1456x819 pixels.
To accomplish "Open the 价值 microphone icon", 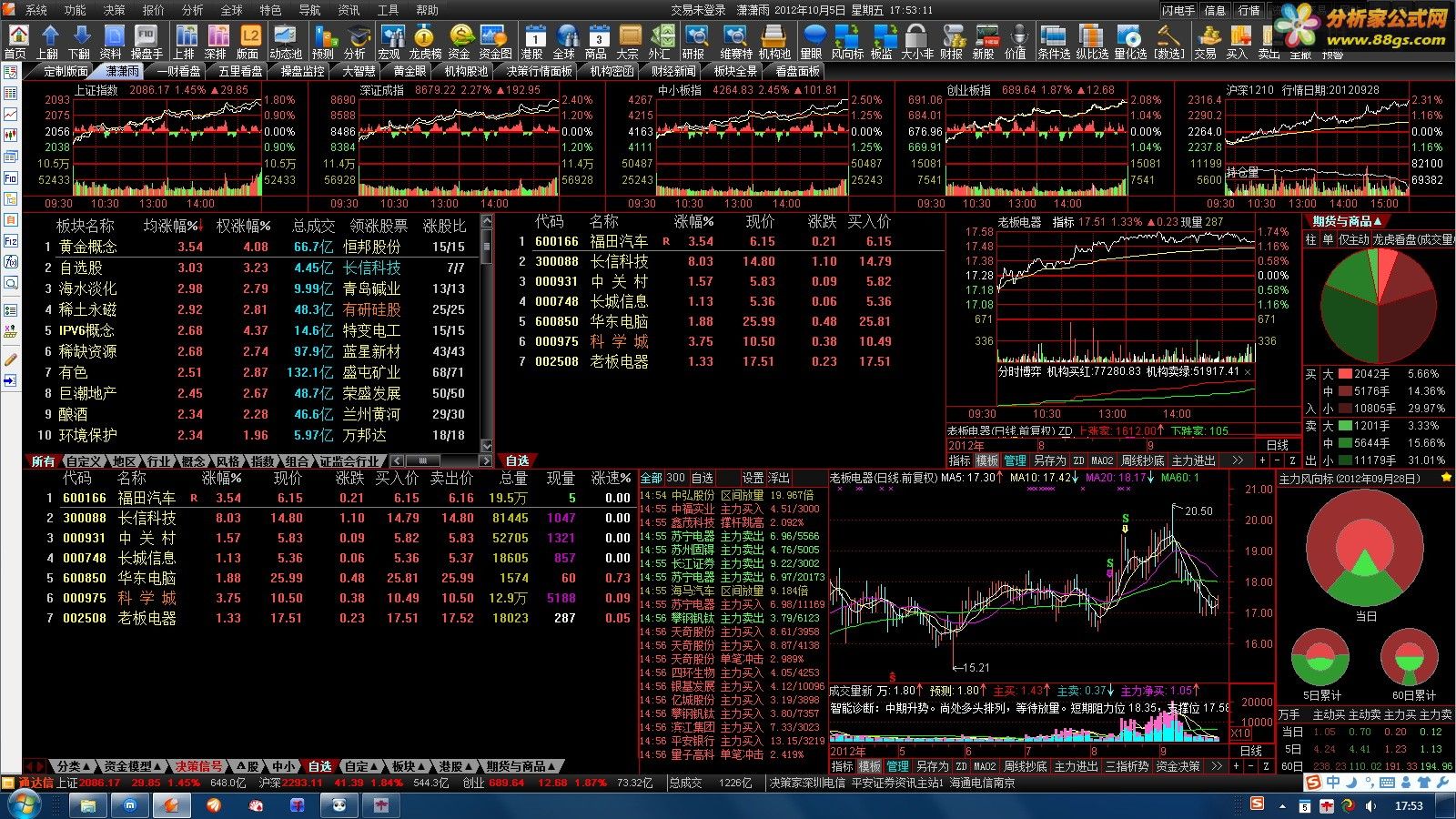I will coord(1016,41).
